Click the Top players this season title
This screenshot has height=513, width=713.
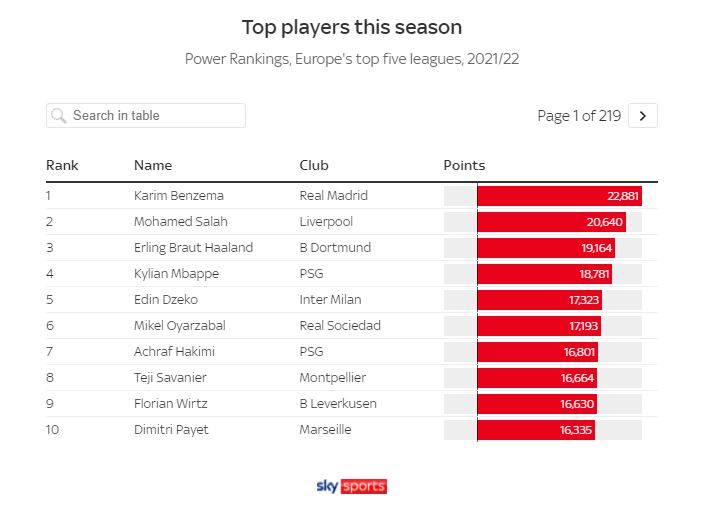tap(352, 27)
